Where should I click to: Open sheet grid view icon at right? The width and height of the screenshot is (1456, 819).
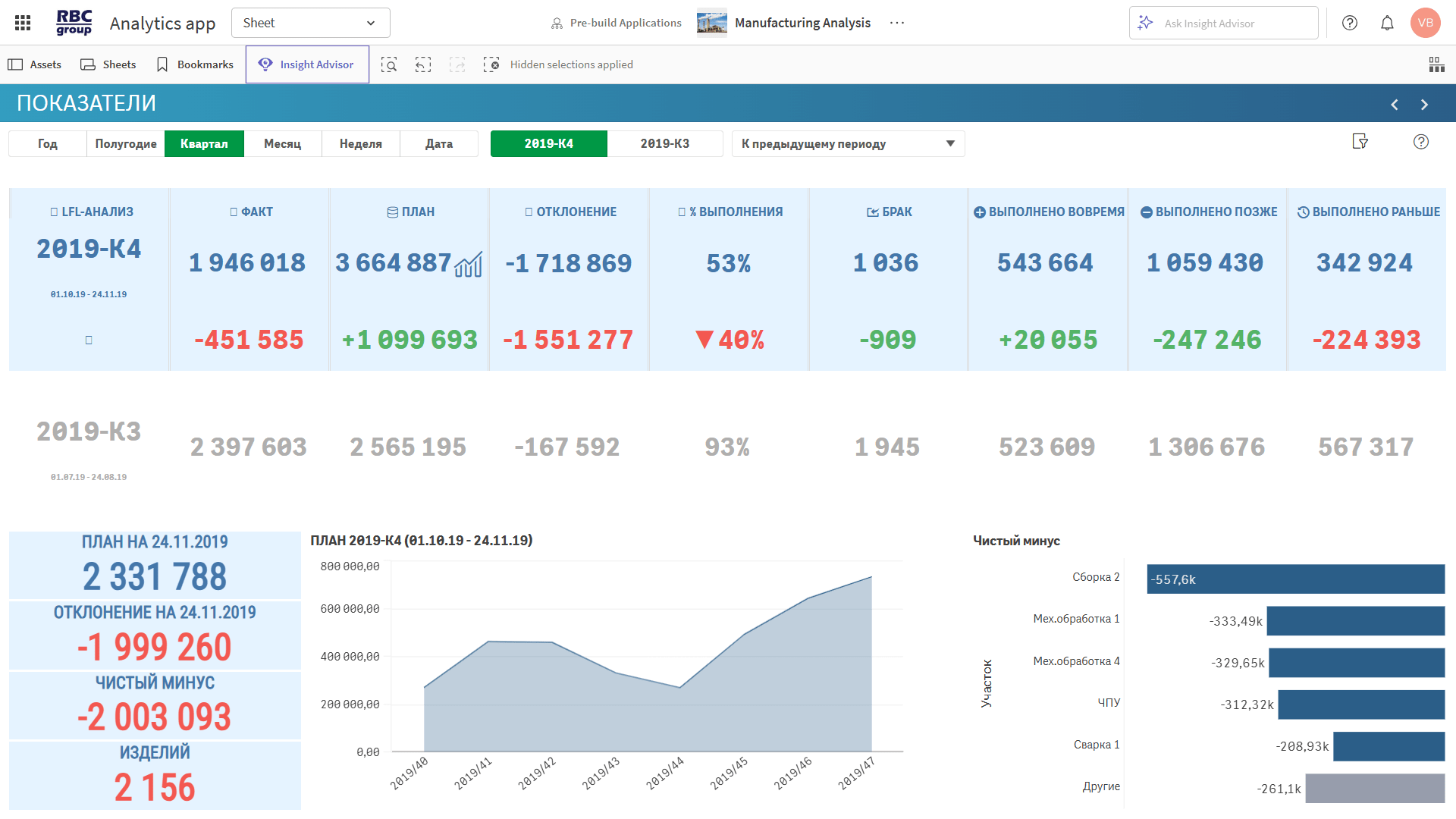[1436, 64]
